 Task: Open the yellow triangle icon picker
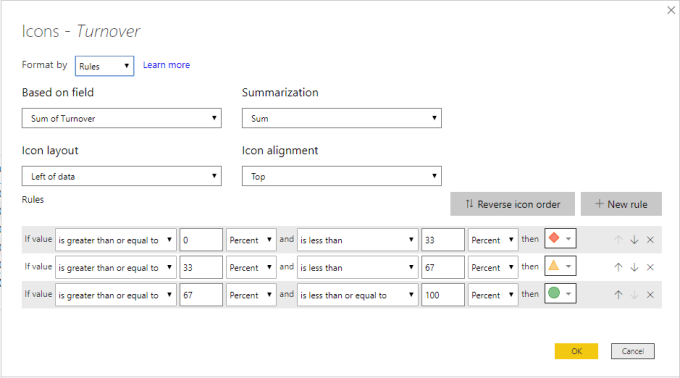pos(560,266)
